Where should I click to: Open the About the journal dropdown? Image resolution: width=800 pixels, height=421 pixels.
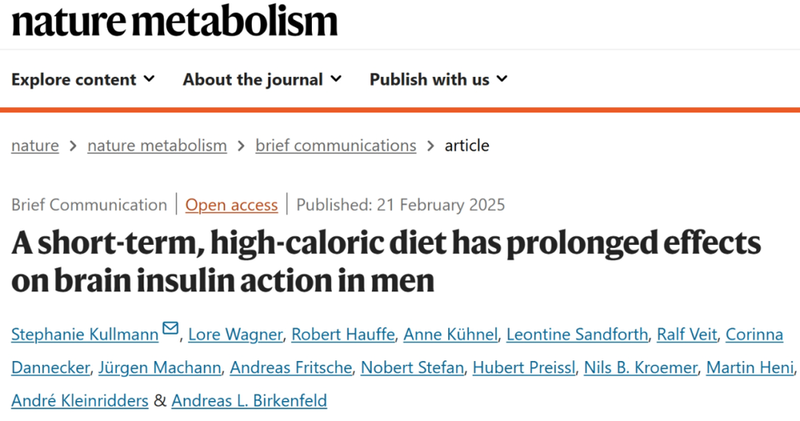coord(262,79)
